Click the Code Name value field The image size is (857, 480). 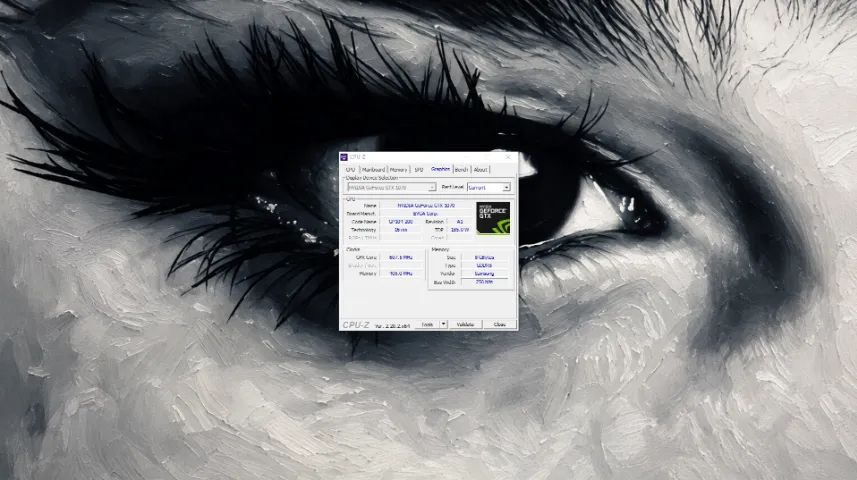click(x=401, y=222)
